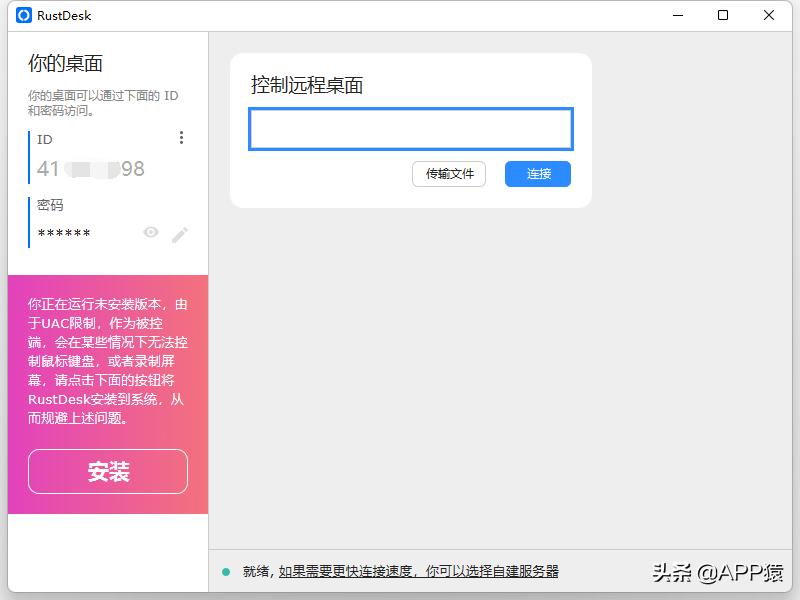Click the 安装 button to install RustDesk
The width and height of the screenshot is (800, 600).
pyautogui.click(x=106, y=471)
